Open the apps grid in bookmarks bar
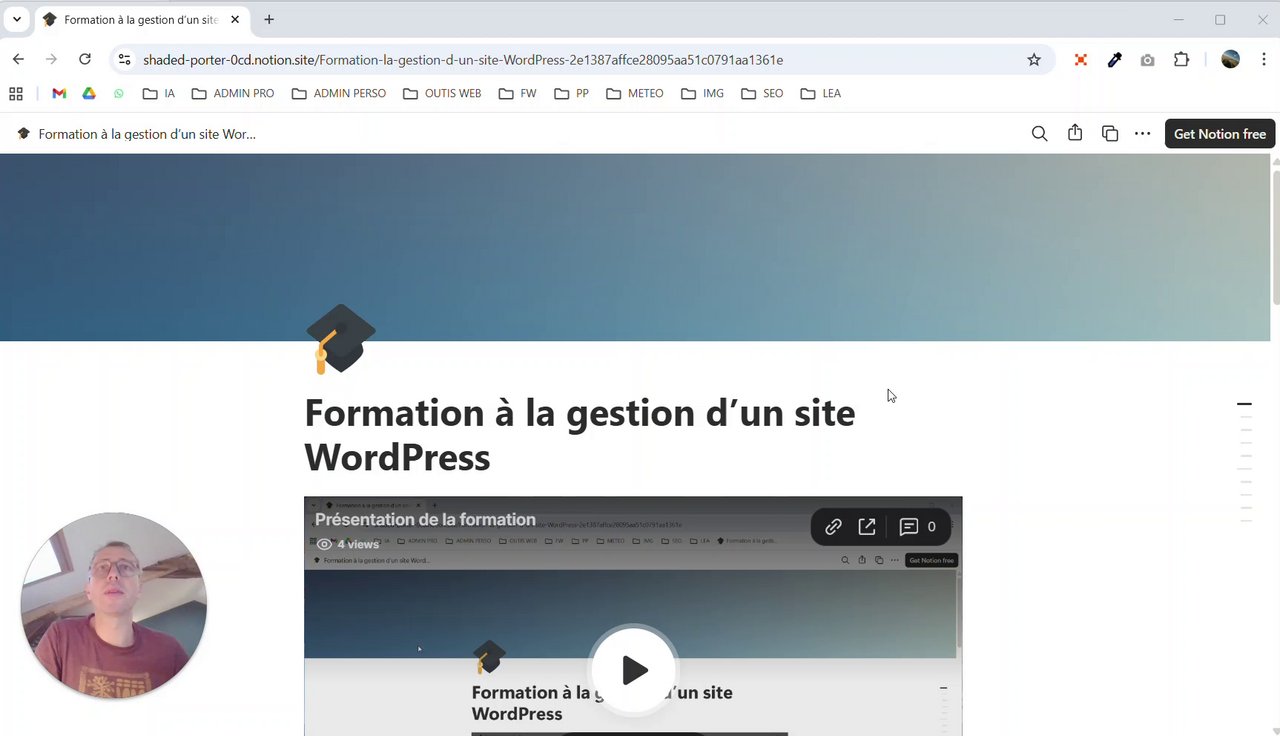The height and width of the screenshot is (736, 1280). (16, 93)
